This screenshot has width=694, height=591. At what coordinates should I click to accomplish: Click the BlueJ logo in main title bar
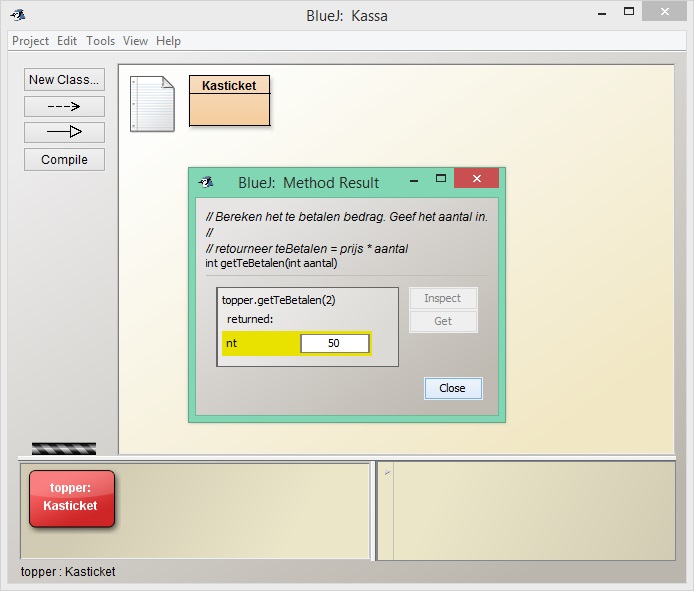click(x=18, y=15)
